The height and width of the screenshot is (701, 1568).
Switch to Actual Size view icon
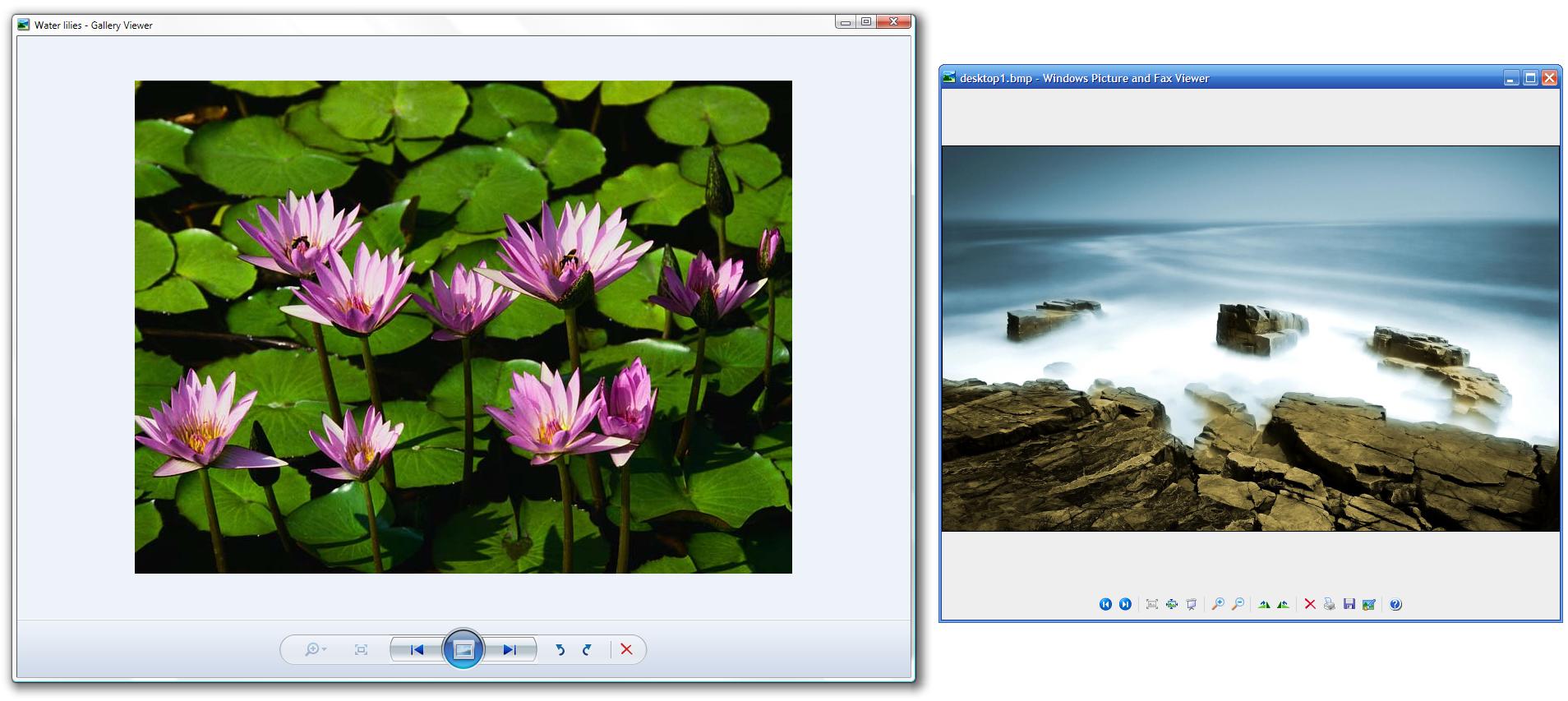[x=1172, y=604]
